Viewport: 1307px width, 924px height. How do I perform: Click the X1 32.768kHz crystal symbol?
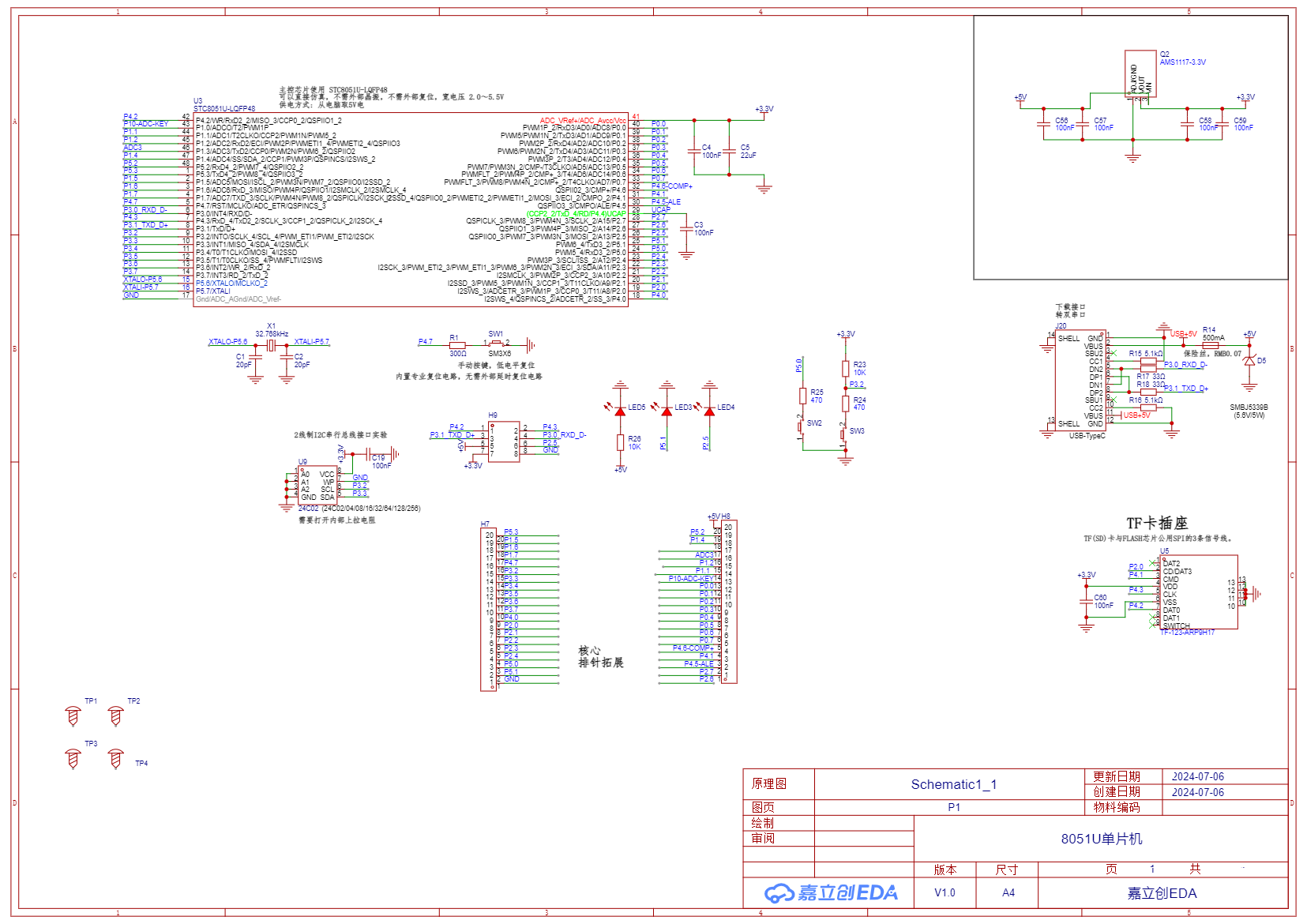pos(271,345)
